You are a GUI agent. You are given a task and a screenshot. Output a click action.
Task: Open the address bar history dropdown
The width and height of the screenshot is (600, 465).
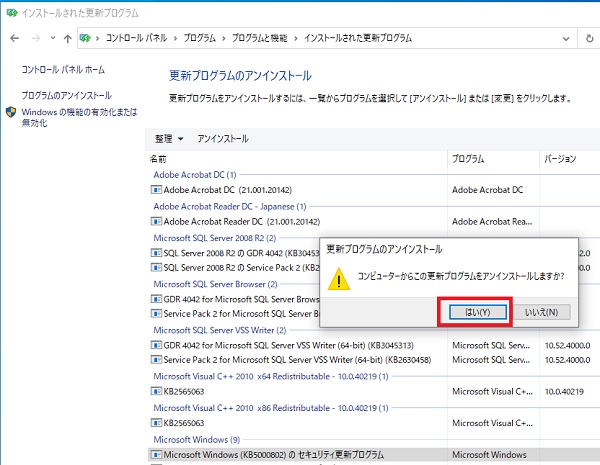566,39
